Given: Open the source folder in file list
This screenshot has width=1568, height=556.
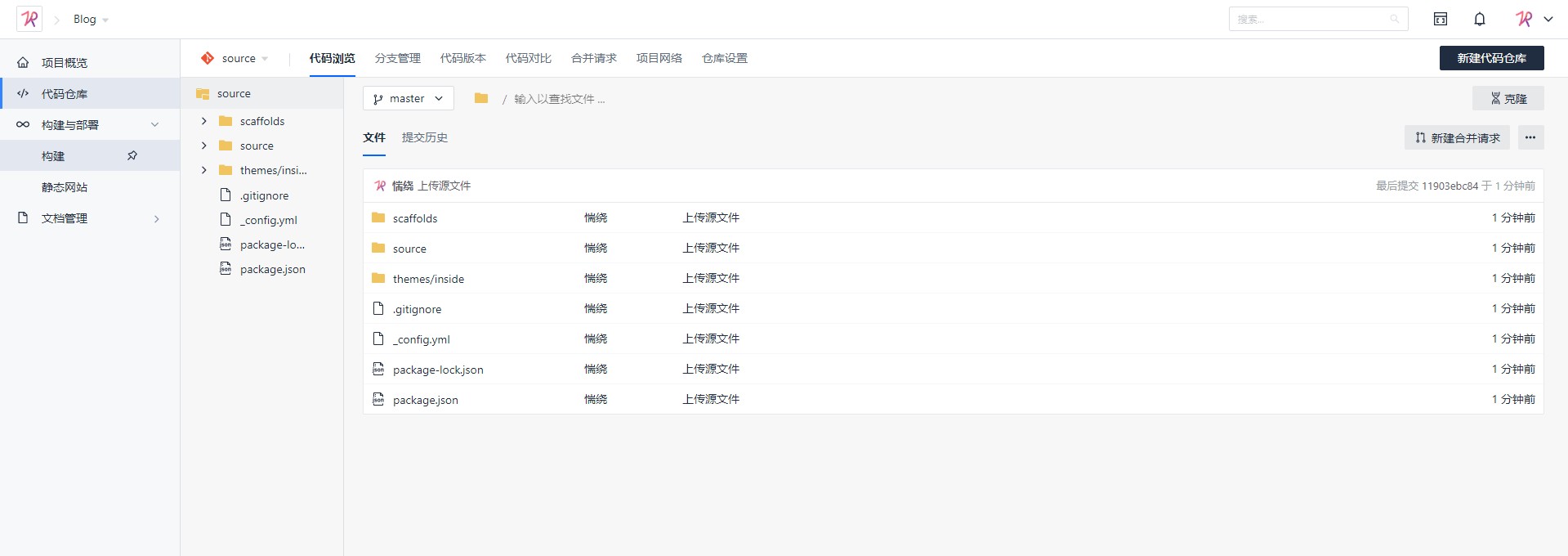Looking at the screenshot, I should (409, 249).
